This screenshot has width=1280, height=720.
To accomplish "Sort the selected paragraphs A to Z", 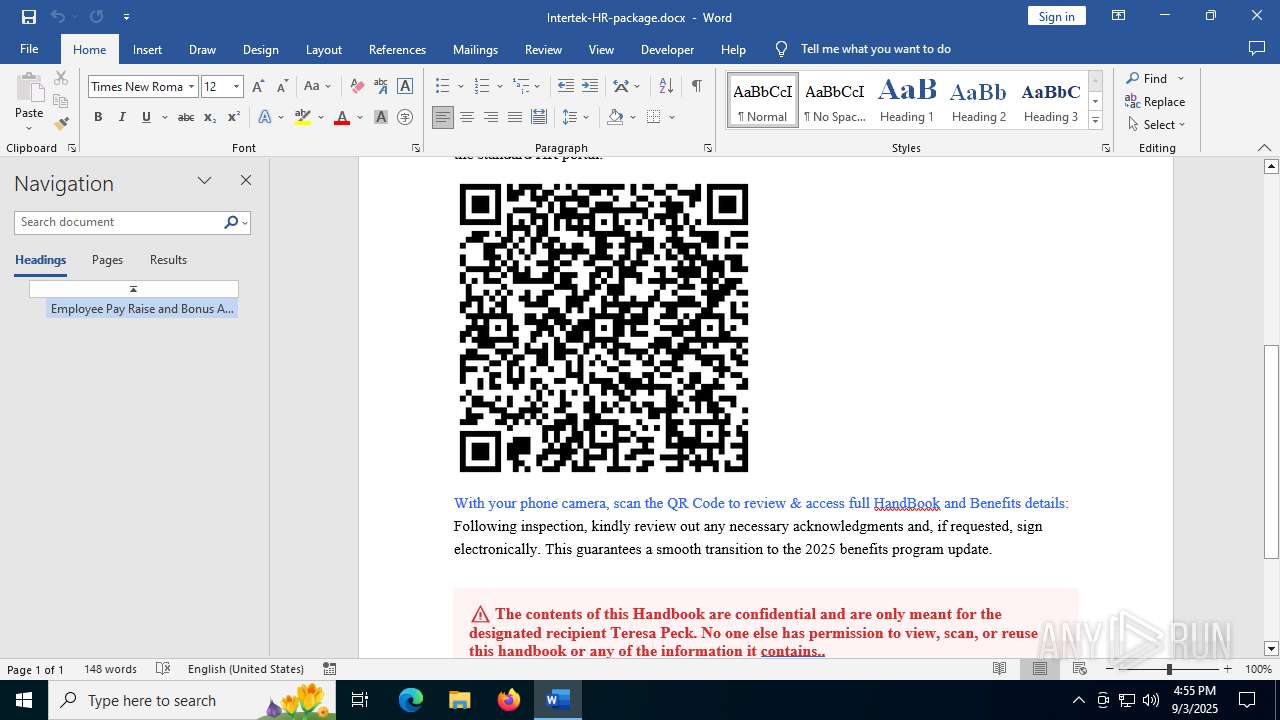I will click(666, 86).
